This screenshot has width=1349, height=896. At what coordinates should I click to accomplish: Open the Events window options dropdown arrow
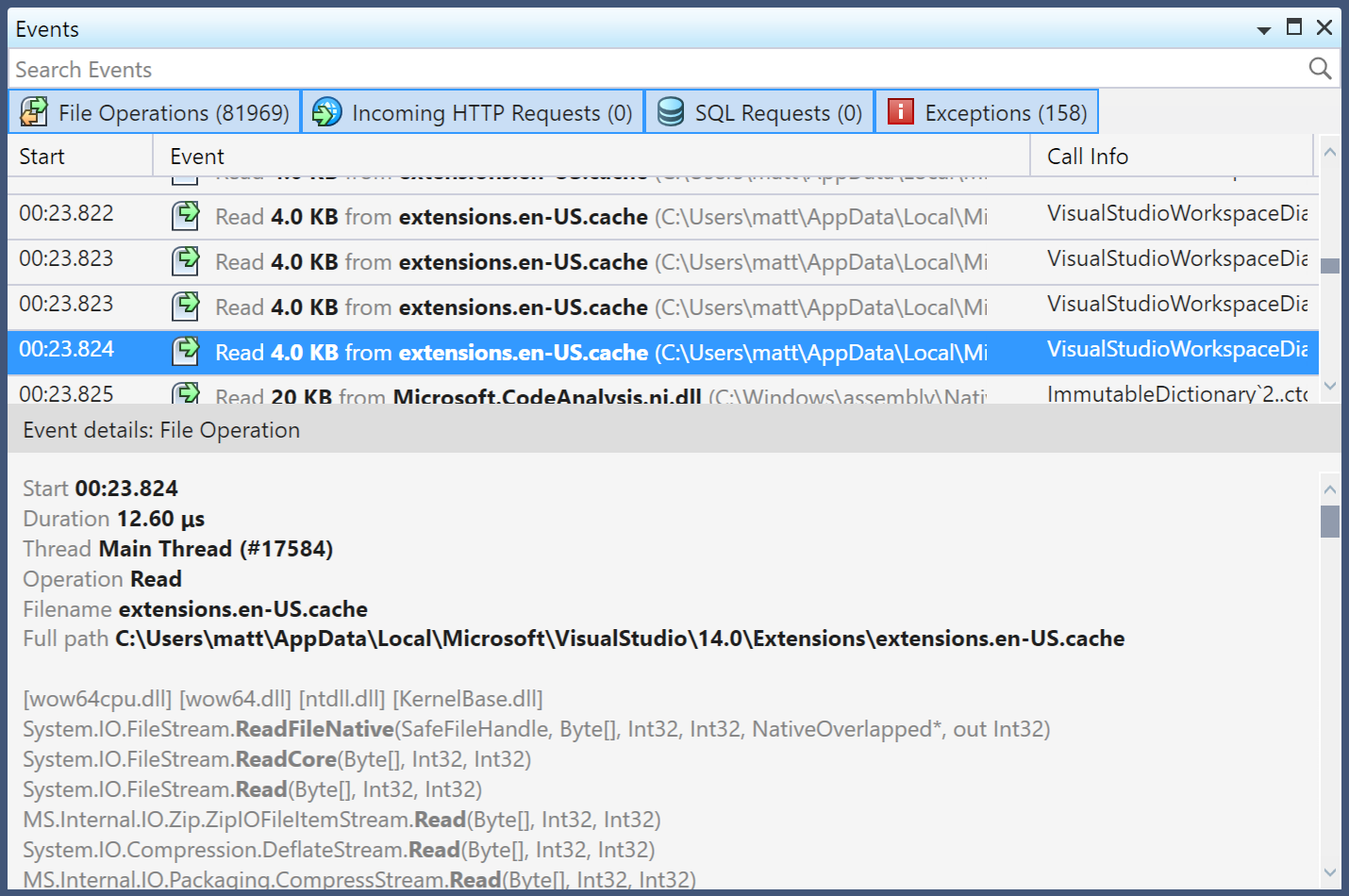coord(1264,31)
